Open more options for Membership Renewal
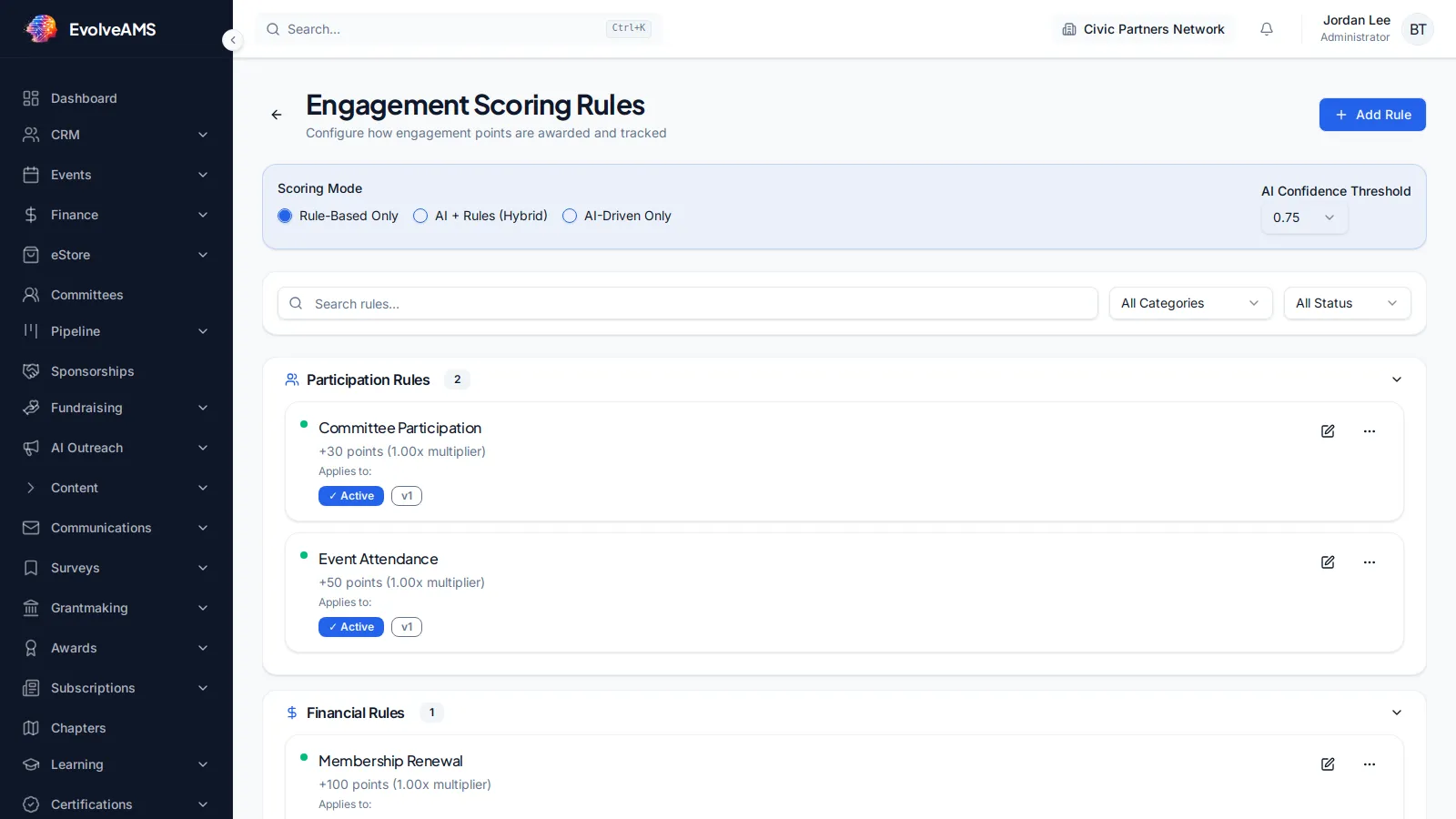 [1370, 764]
